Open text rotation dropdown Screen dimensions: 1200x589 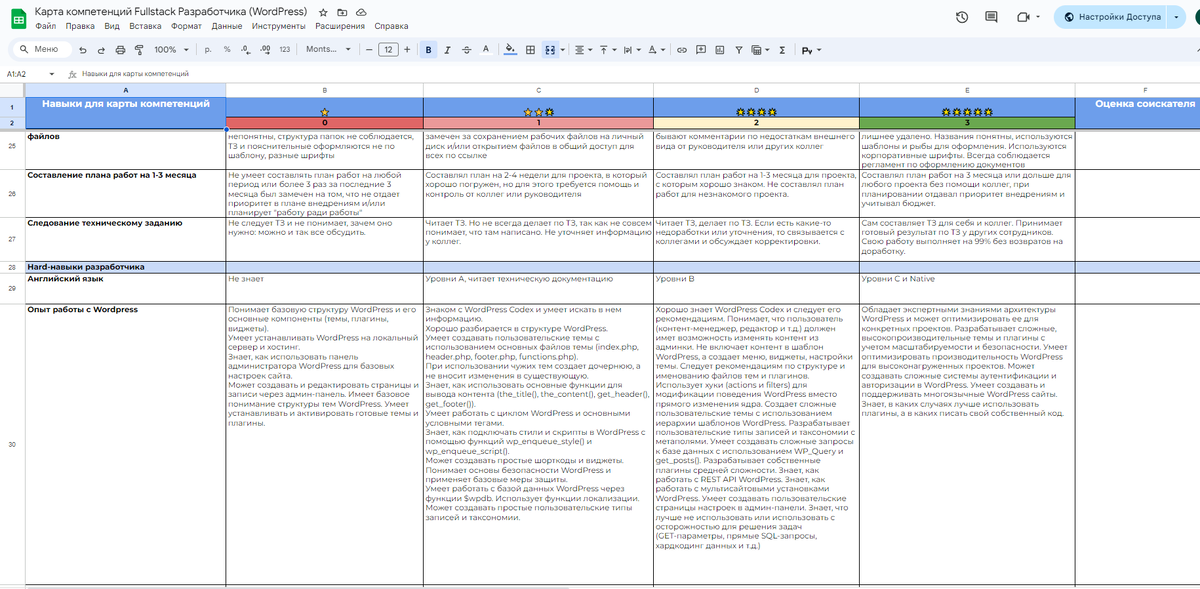pyautogui.click(x=655, y=49)
